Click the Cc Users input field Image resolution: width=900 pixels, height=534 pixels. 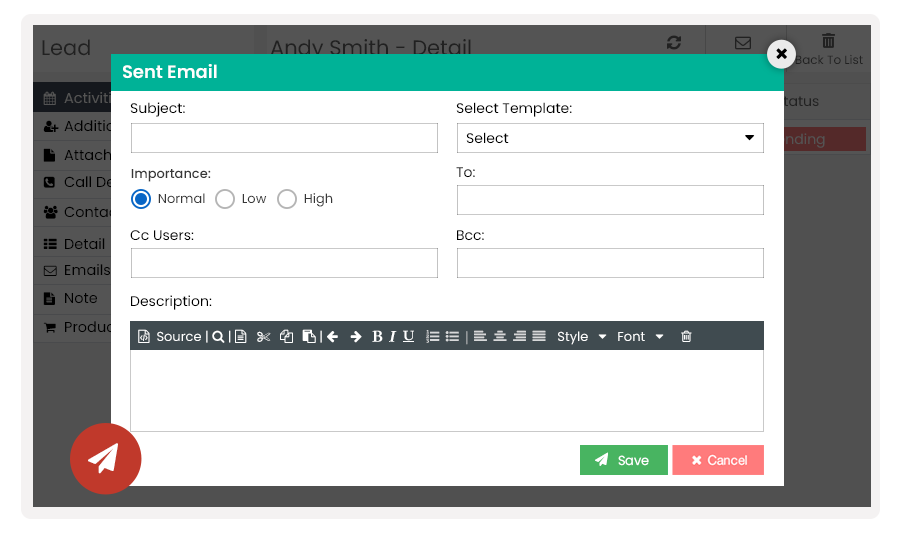284,263
